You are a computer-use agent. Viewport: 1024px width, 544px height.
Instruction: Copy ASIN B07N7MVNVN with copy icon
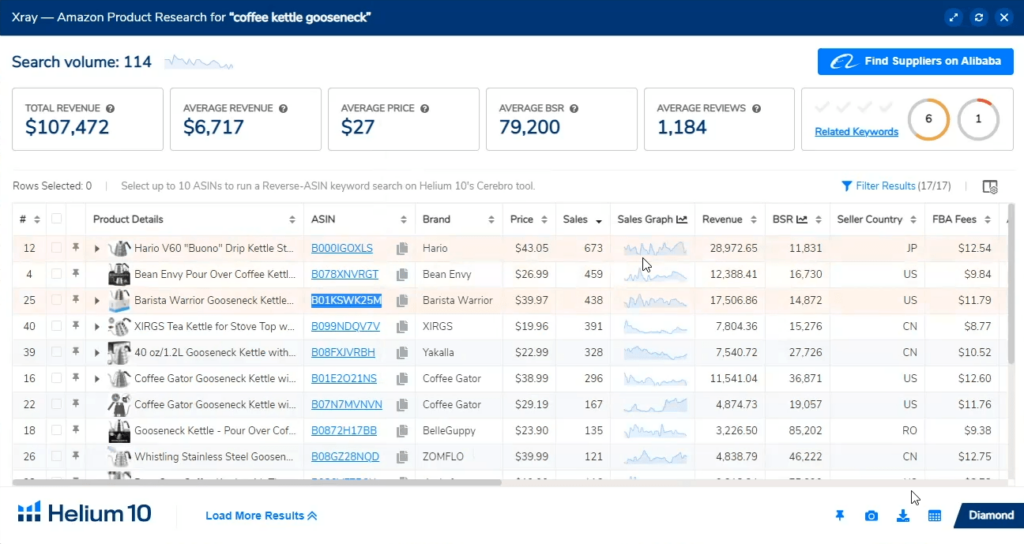(402, 405)
